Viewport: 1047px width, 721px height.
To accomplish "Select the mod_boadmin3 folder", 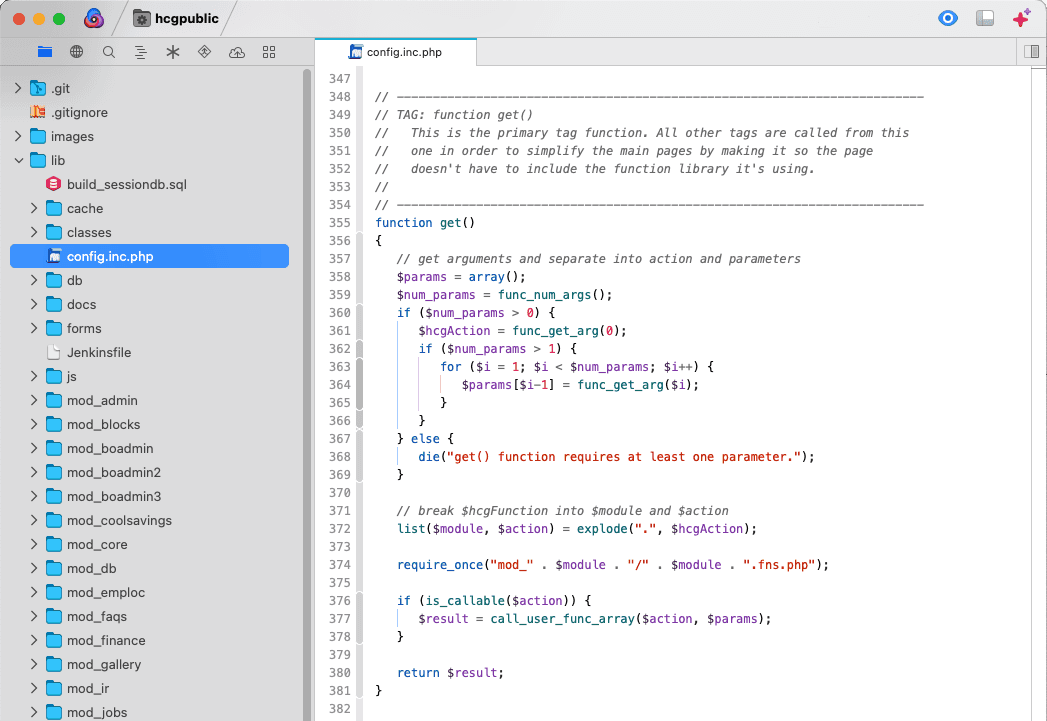I will tap(114, 497).
